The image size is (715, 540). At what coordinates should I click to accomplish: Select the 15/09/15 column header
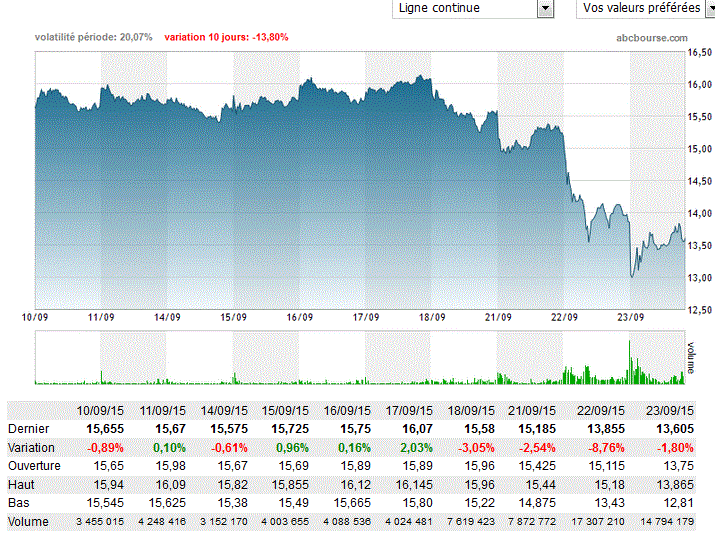(285, 411)
